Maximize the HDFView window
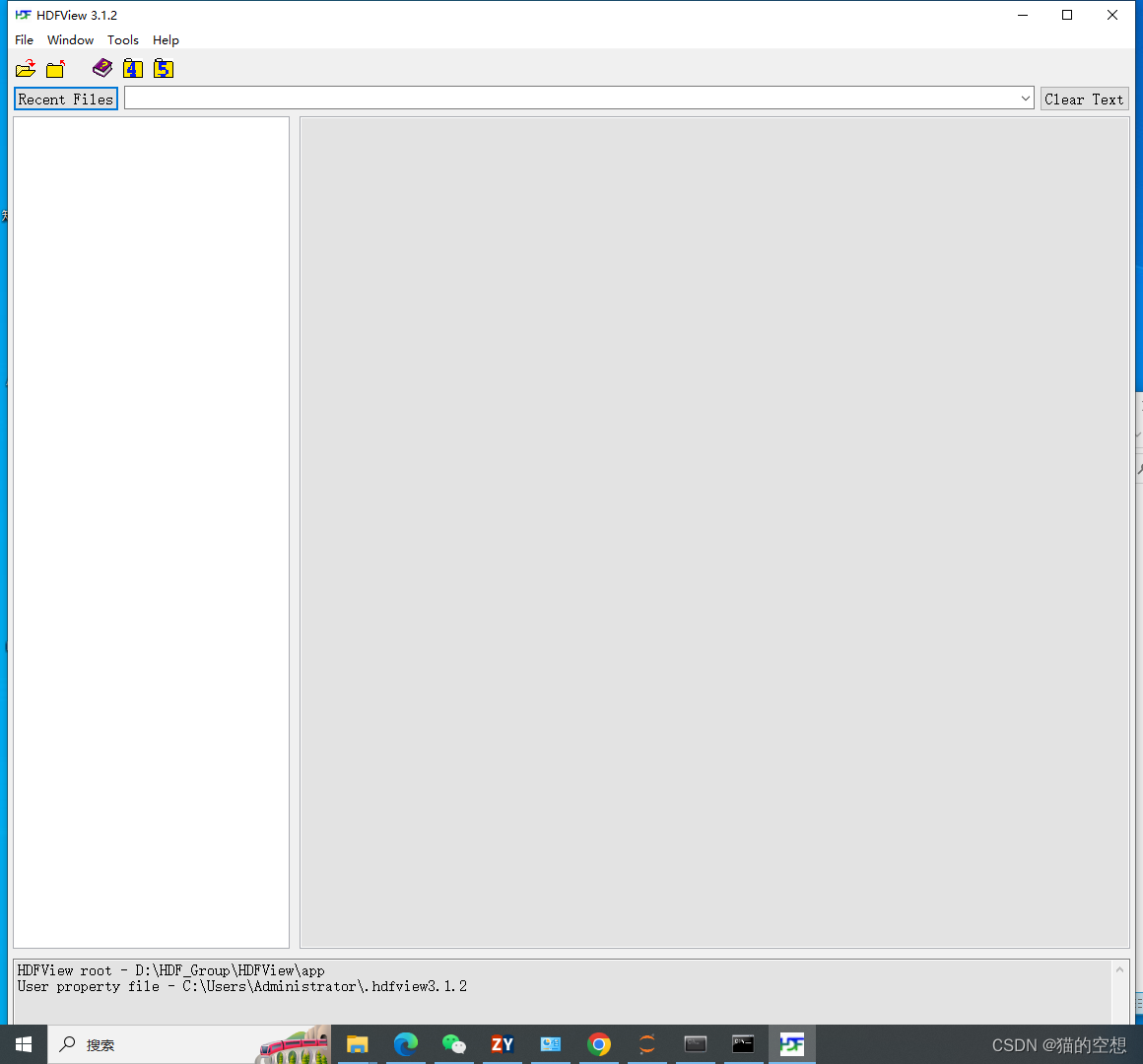Image resolution: width=1143 pixels, height=1064 pixels. (1067, 15)
